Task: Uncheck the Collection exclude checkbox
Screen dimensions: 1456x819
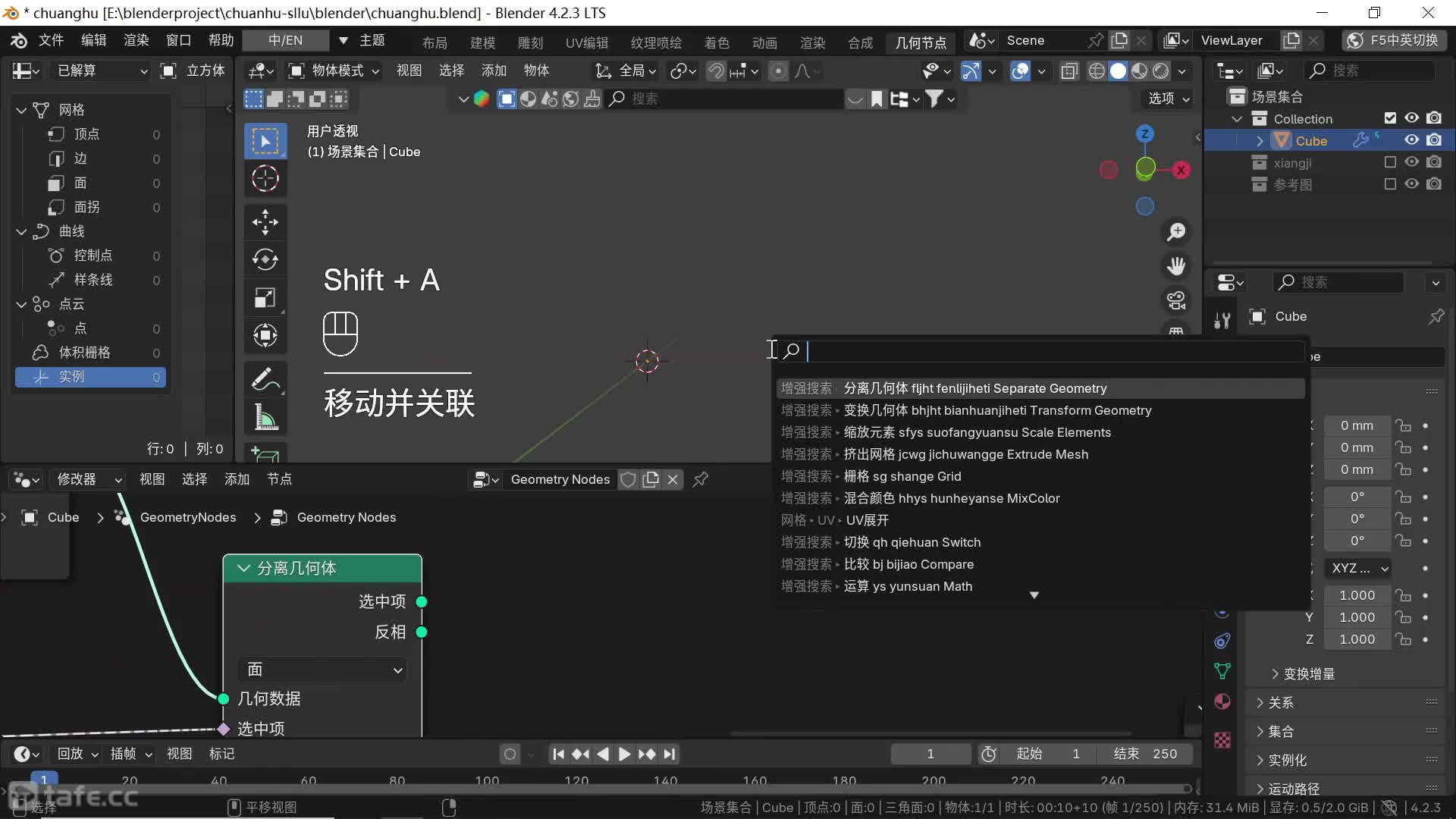Action: [x=1390, y=118]
